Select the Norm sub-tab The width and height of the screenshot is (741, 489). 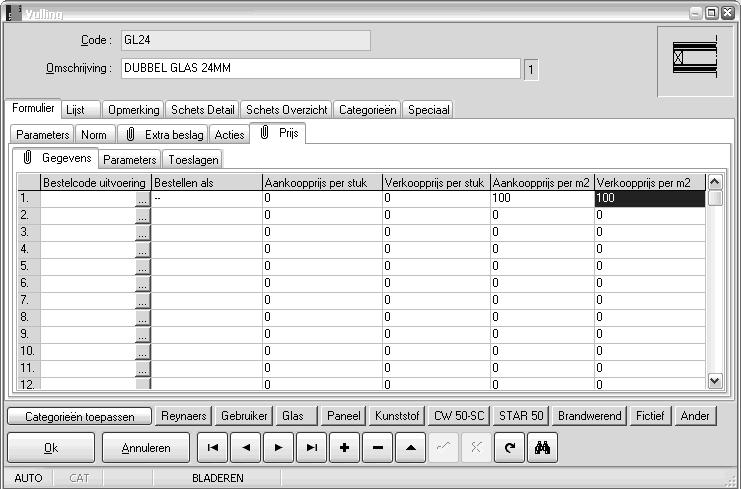95,135
